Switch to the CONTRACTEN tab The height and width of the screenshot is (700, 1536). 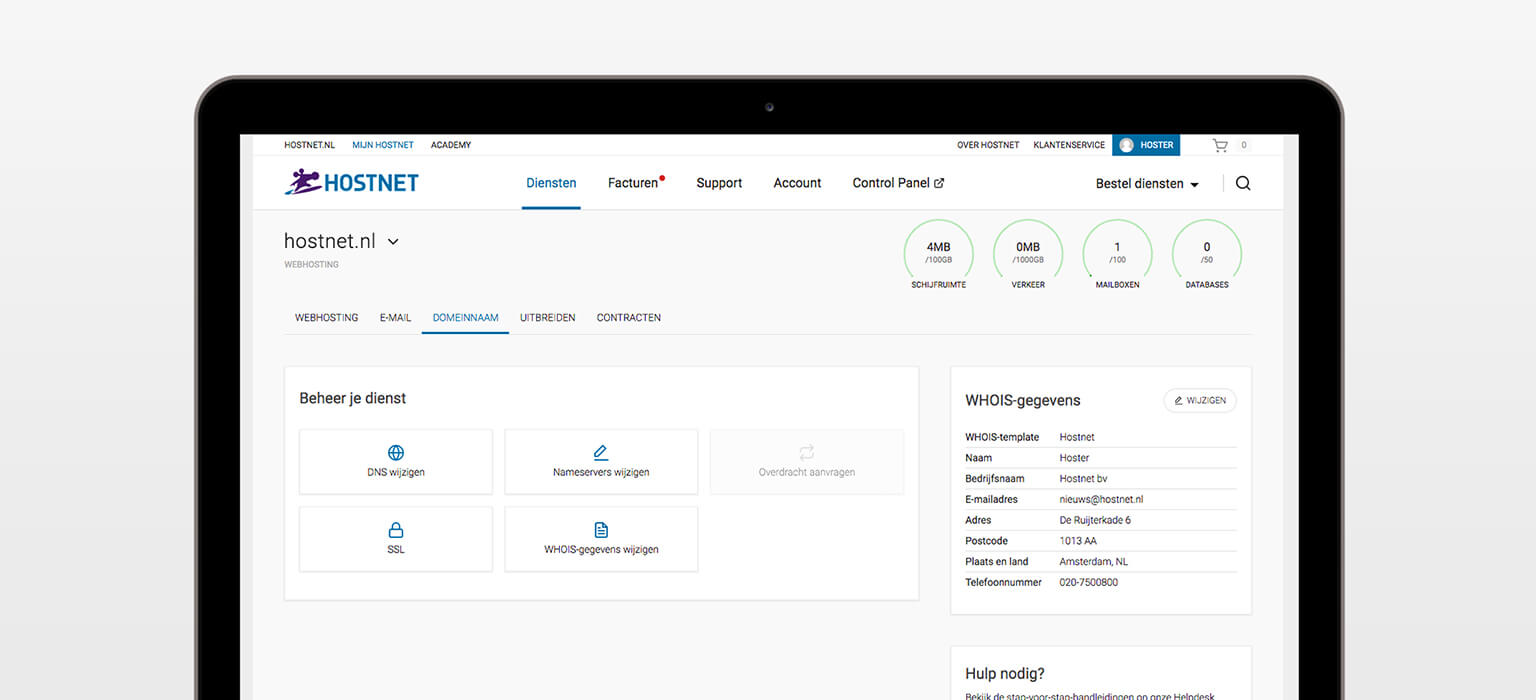point(628,318)
